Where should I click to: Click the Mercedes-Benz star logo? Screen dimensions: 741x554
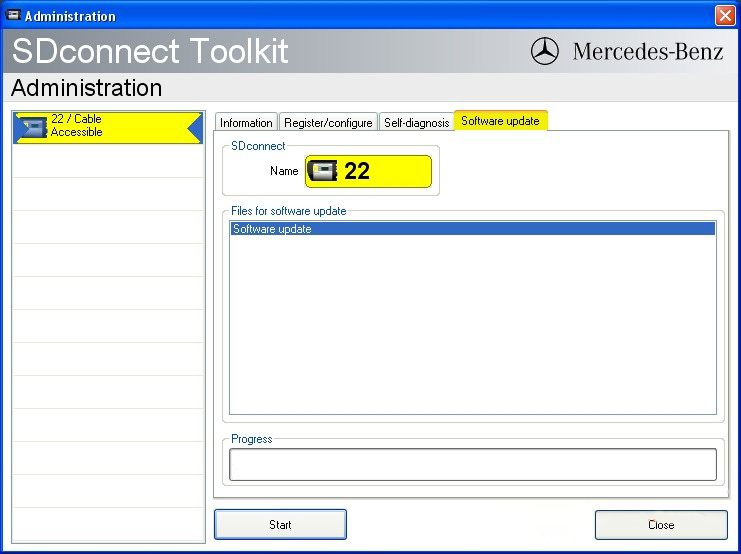point(544,51)
